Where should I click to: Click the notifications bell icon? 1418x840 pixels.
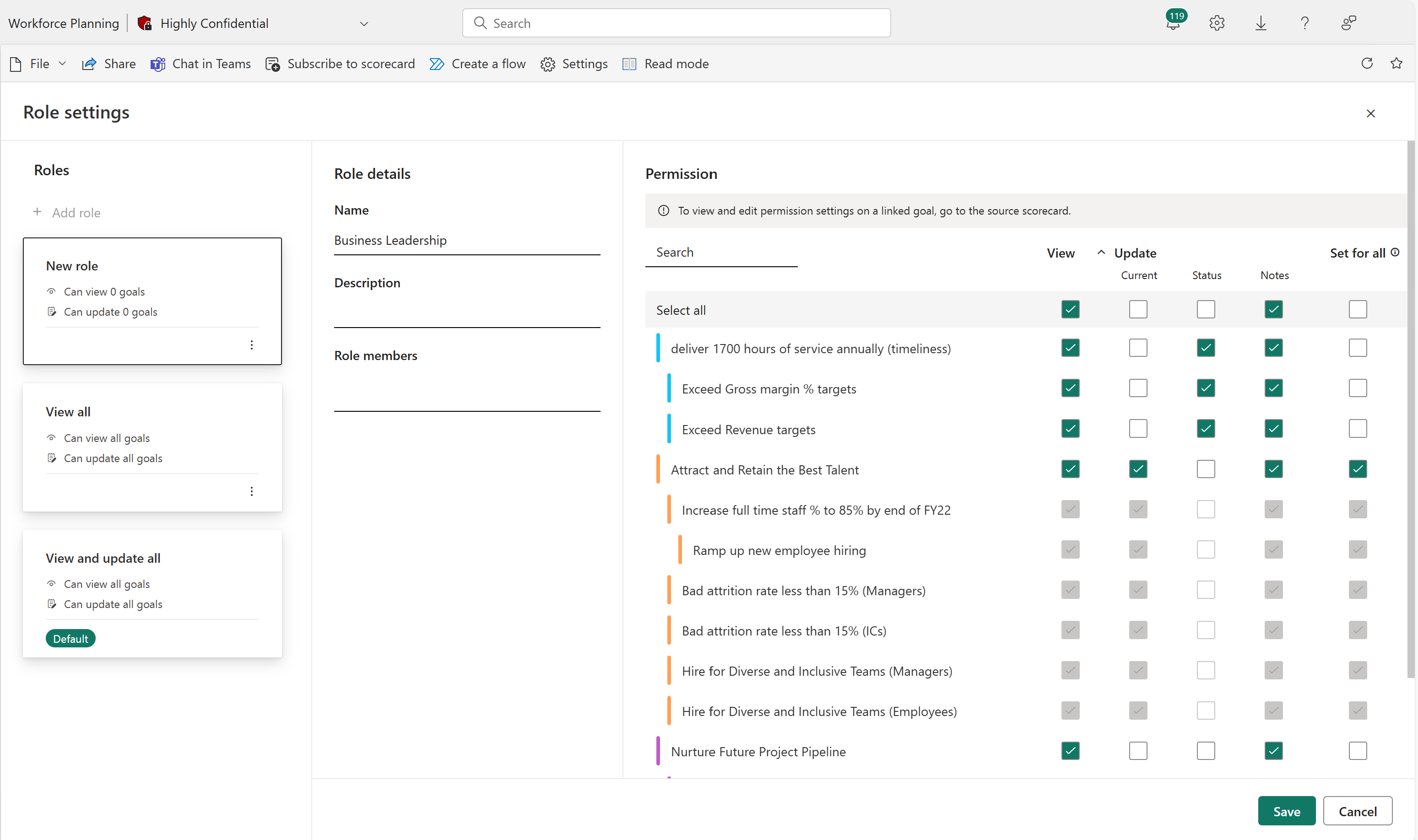(x=1173, y=23)
